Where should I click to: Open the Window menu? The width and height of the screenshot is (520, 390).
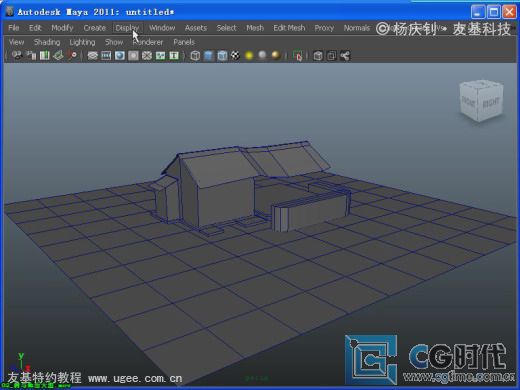(162, 28)
